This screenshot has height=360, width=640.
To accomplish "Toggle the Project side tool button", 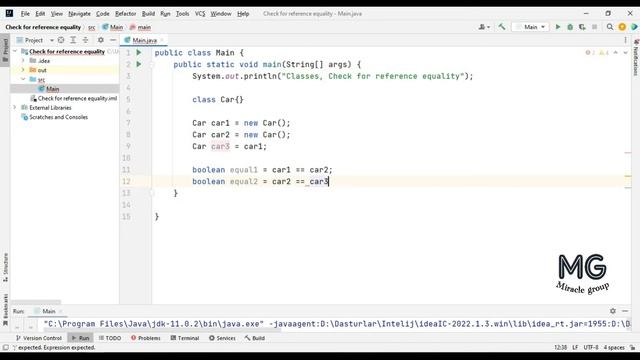I will click(x=5, y=50).
